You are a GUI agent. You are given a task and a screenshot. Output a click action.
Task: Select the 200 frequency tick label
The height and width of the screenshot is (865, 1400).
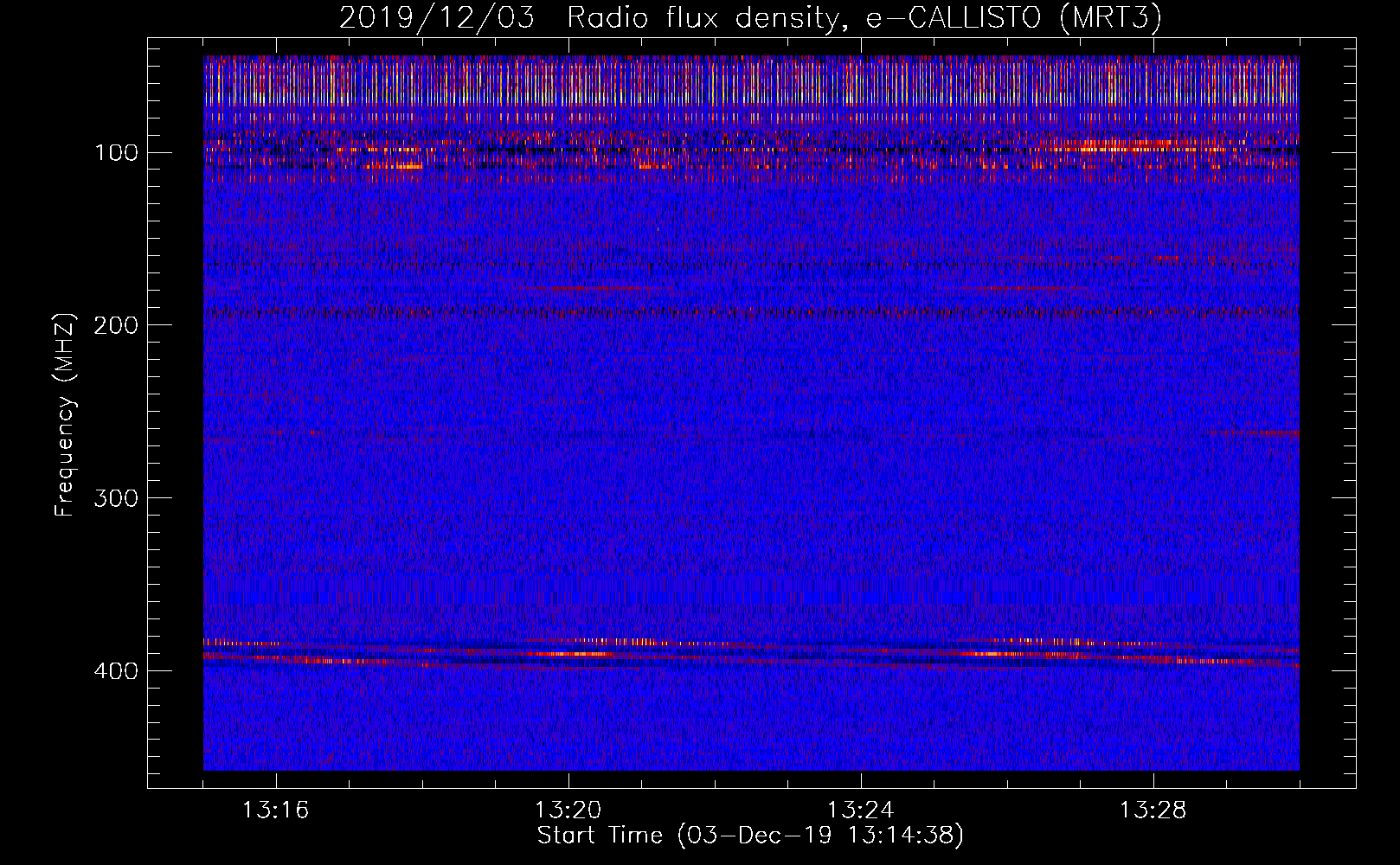117,325
